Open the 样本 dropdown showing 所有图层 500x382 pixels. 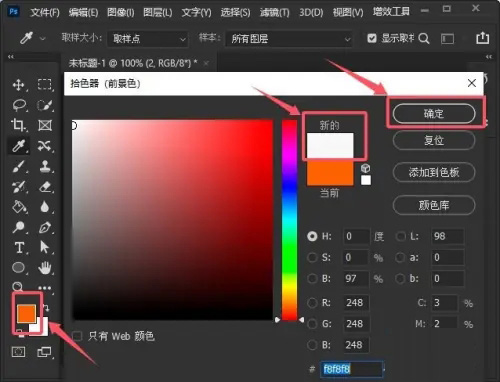click(x=289, y=39)
